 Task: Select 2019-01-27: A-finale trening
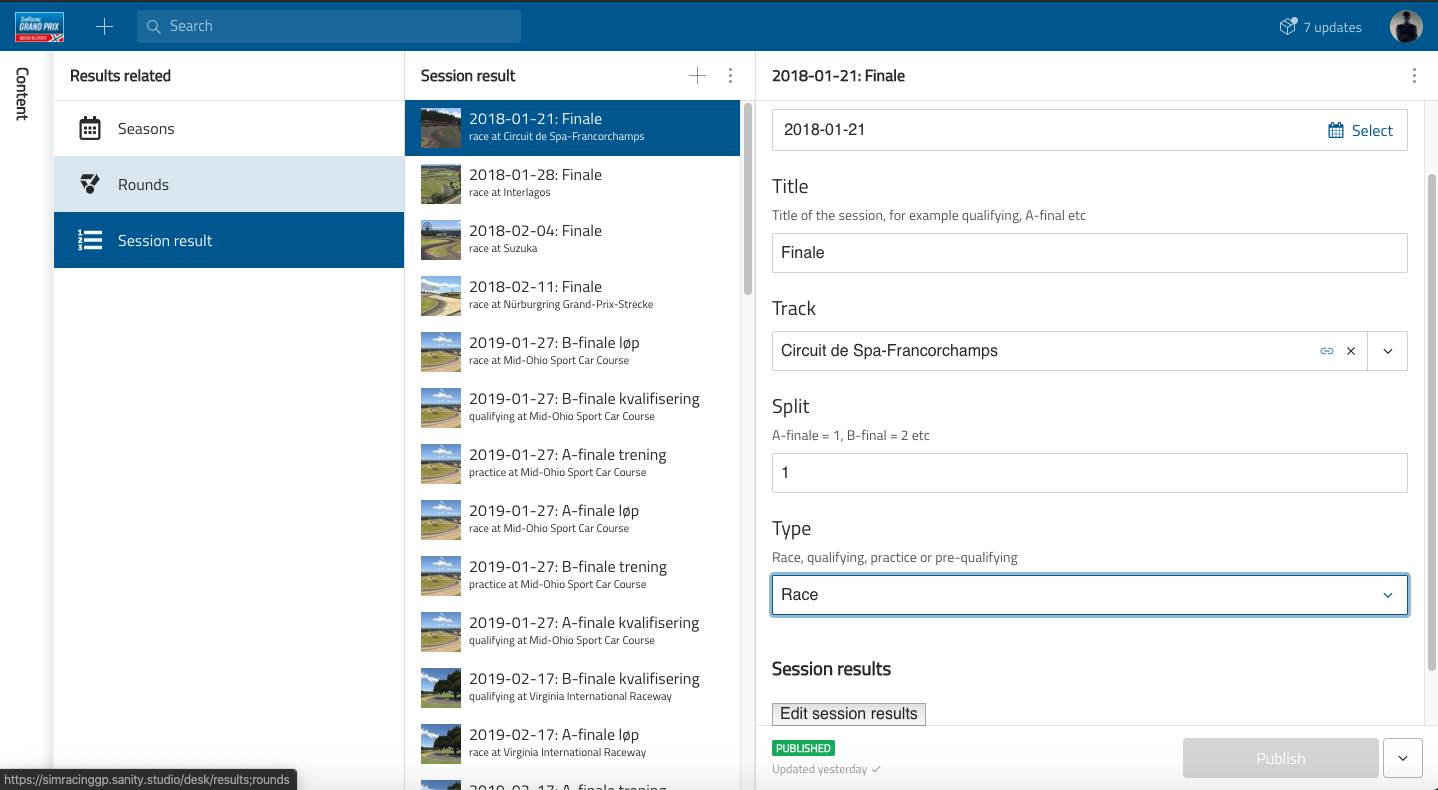[x=572, y=463]
